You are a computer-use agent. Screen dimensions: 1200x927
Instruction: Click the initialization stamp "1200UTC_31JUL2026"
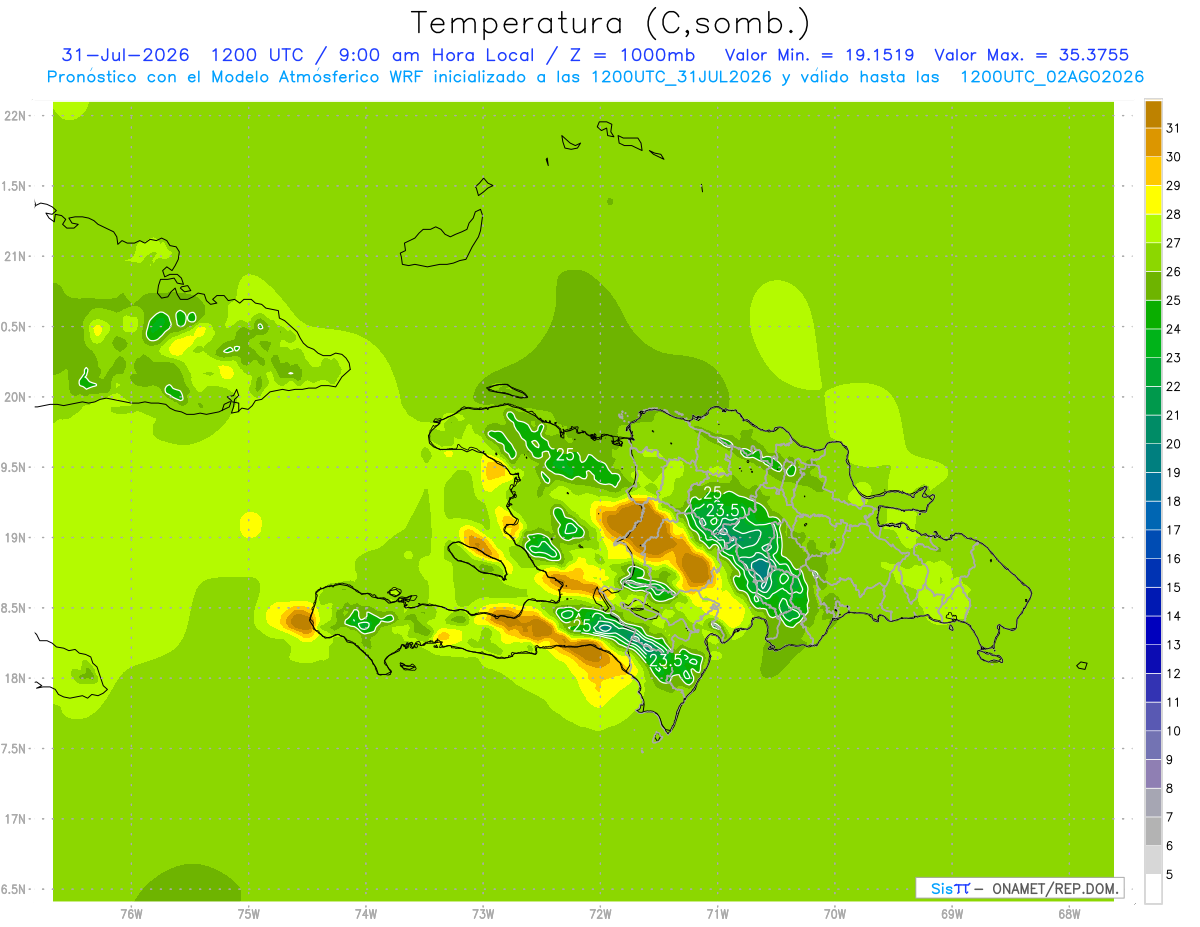point(681,77)
